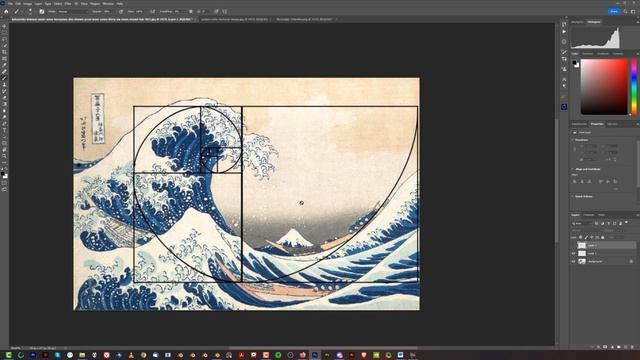Screen dimensions: 640x360
Task: Select the Pen tool
Action: click(x=4, y=123)
